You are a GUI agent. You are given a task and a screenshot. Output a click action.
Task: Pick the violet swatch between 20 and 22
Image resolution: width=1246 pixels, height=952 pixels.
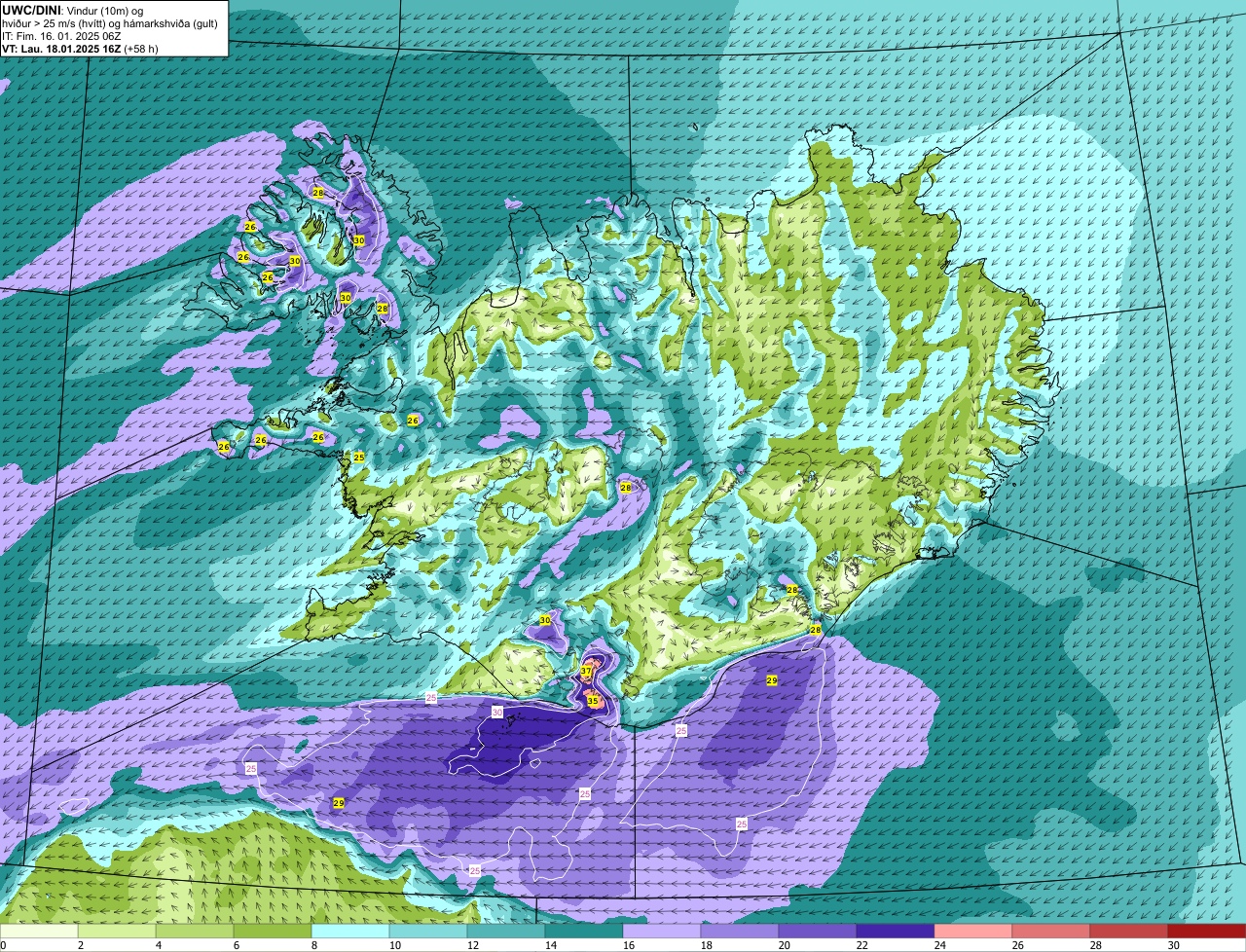pyautogui.click(x=818, y=932)
